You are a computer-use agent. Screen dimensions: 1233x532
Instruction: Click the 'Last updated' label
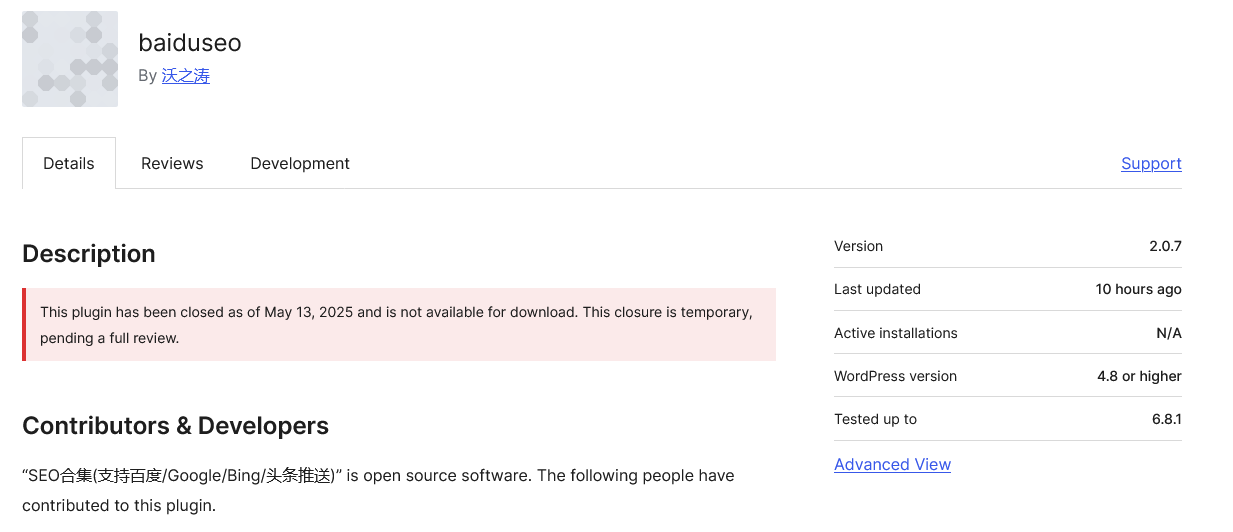tap(877, 289)
